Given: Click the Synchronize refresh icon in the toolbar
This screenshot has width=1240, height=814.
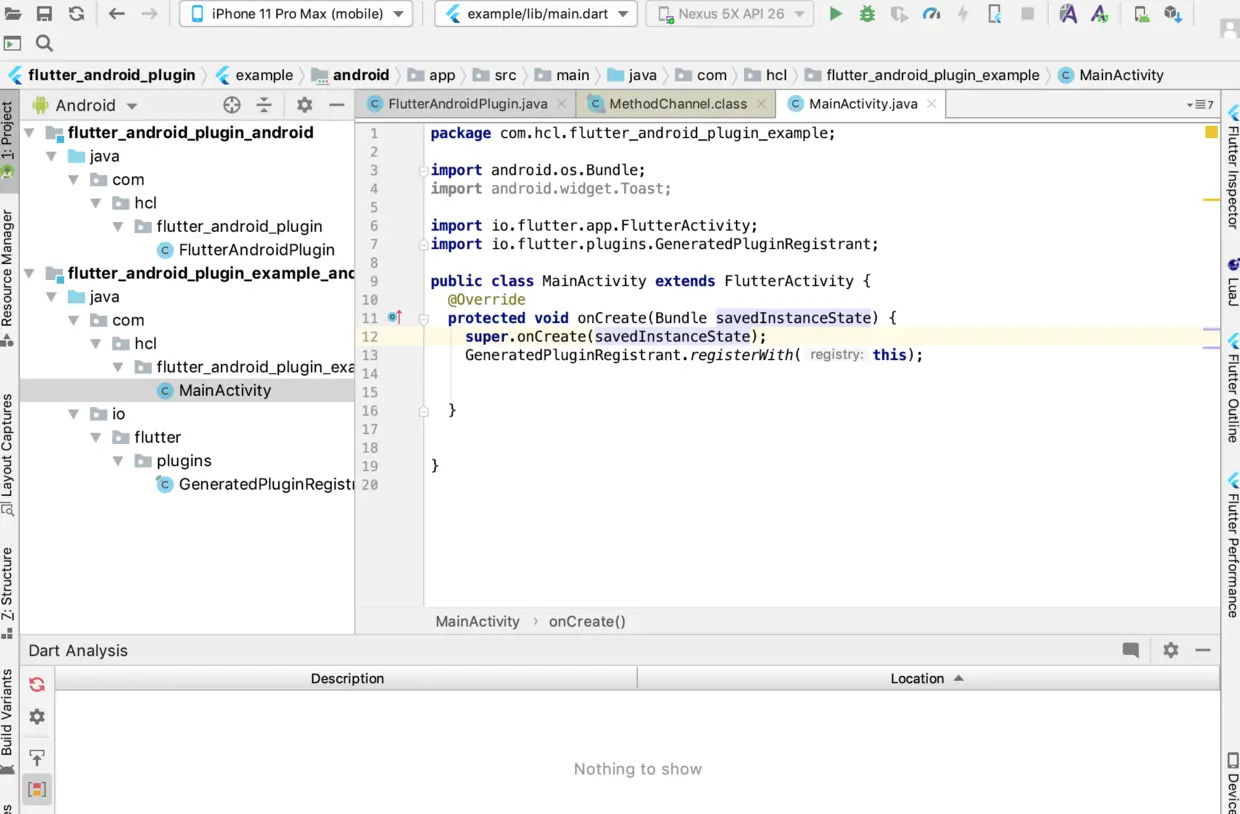Looking at the screenshot, I should [x=77, y=14].
